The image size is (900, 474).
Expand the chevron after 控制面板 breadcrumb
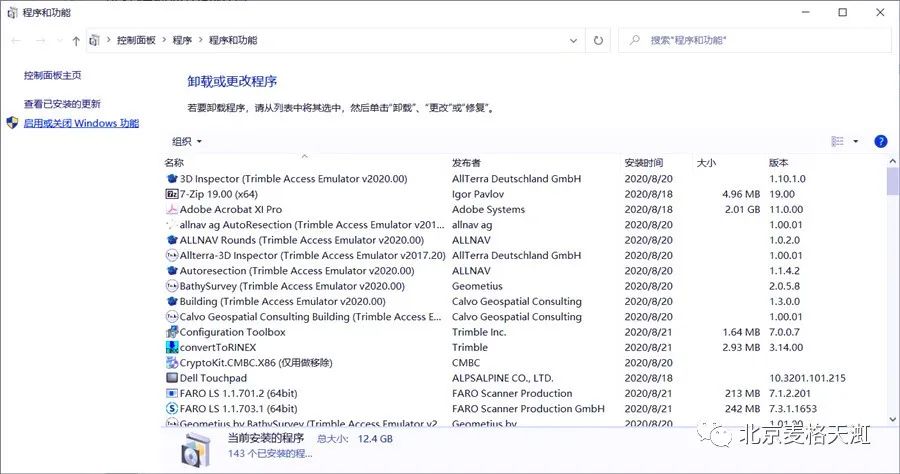tap(164, 40)
